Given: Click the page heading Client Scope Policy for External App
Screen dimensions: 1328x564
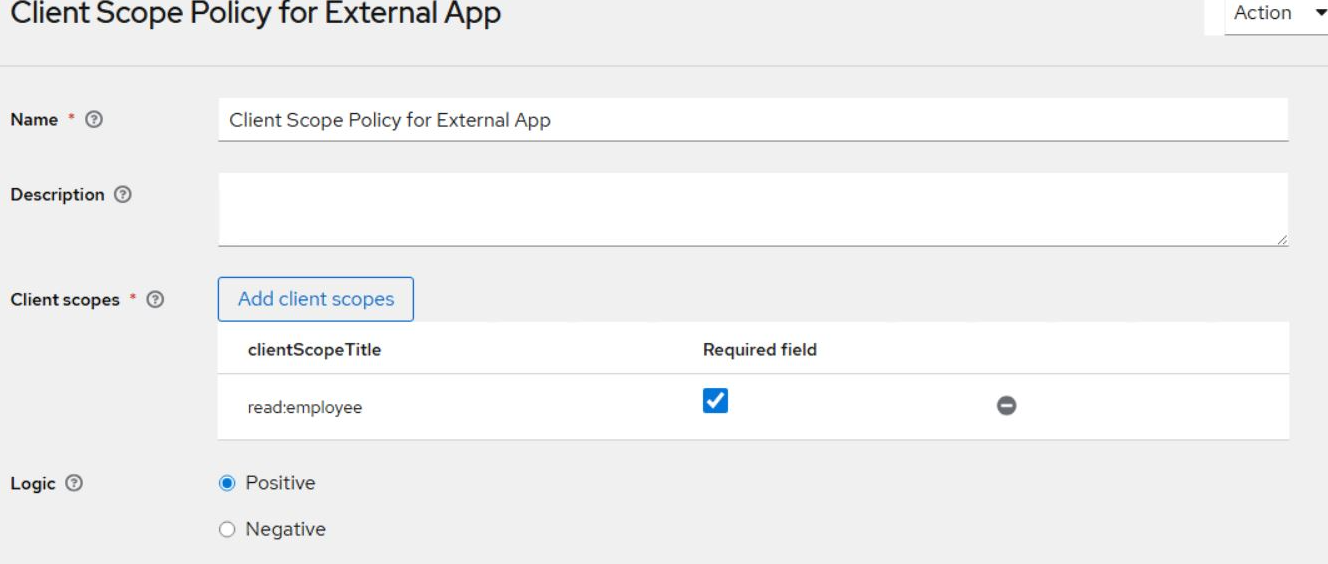Looking at the screenshot, I should click(255, 14).
